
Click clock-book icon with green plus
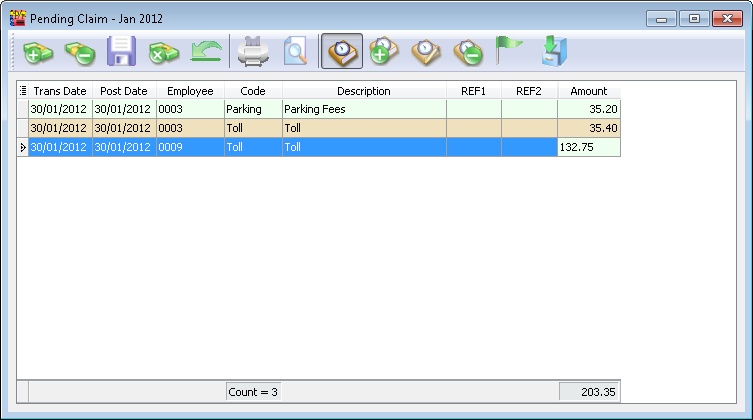pyautogui.click(x=384, y=51)
